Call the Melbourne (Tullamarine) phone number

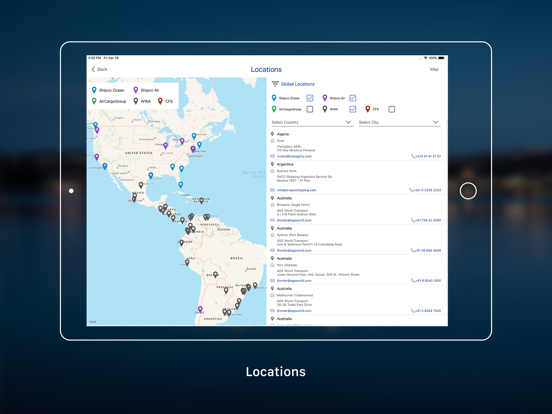426,311
